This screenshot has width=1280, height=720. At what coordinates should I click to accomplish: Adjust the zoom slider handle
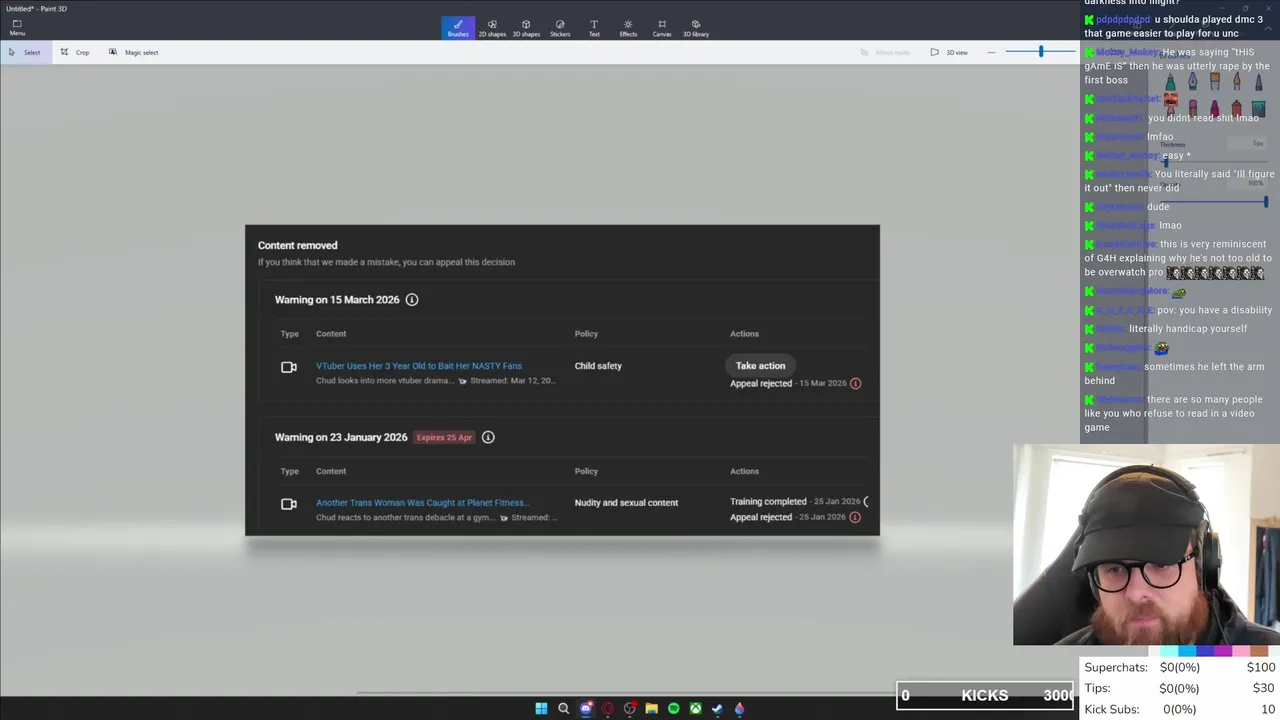point(1041,52)
